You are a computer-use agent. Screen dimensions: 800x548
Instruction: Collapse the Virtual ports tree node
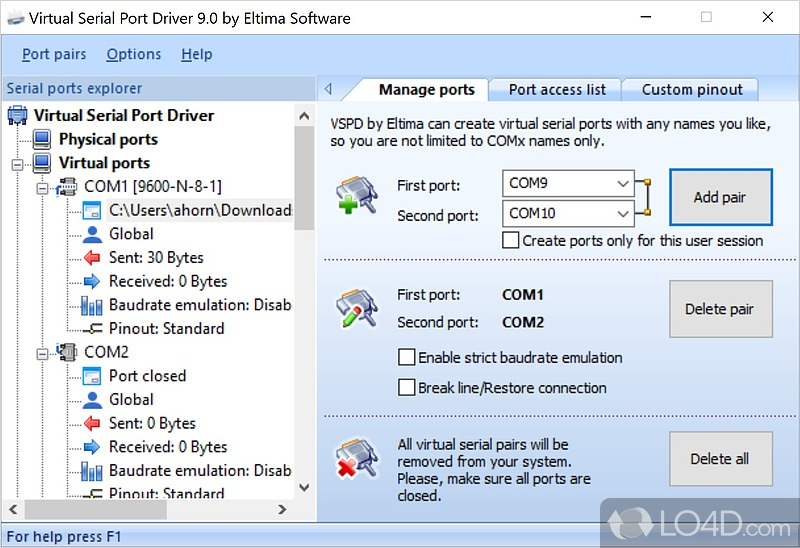point(18,164)
